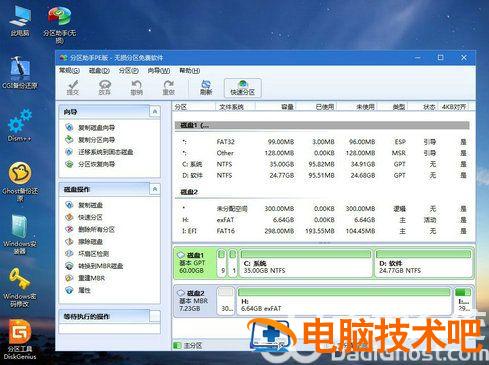The image size is (489, 365).
Task: Select the Other MSR partition row
Action: point(322,153)
